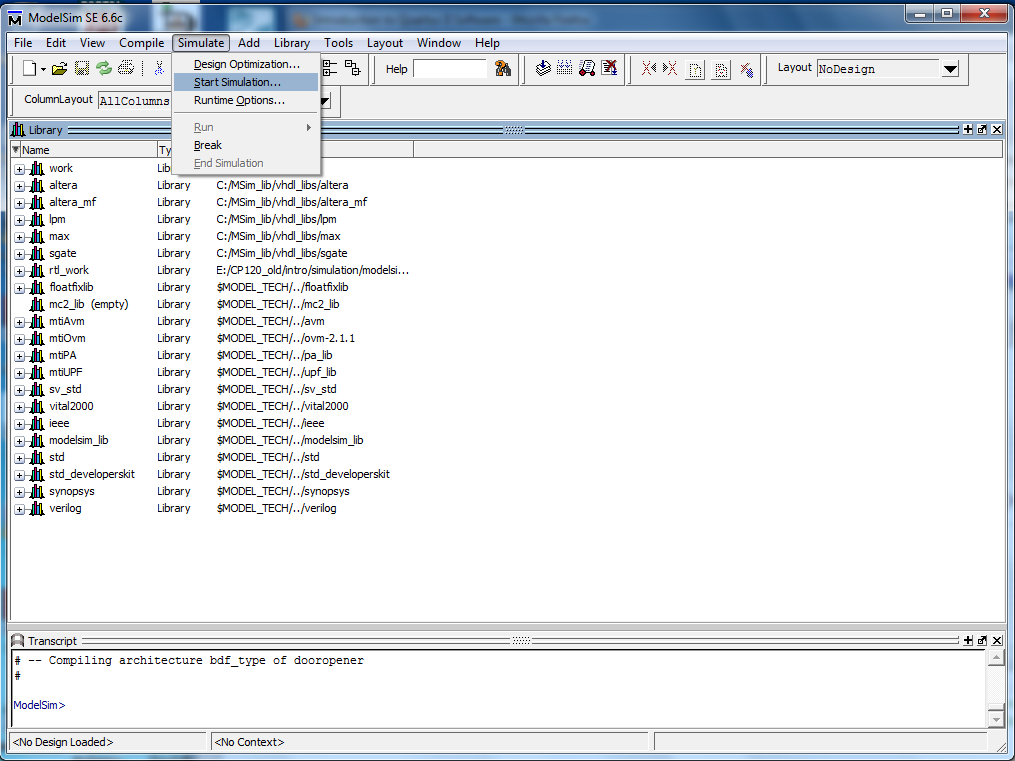The width and height of the screenshot is (1015, 761).
Task: Click the <No Design Loaded> status text
Action: [63, 742]
